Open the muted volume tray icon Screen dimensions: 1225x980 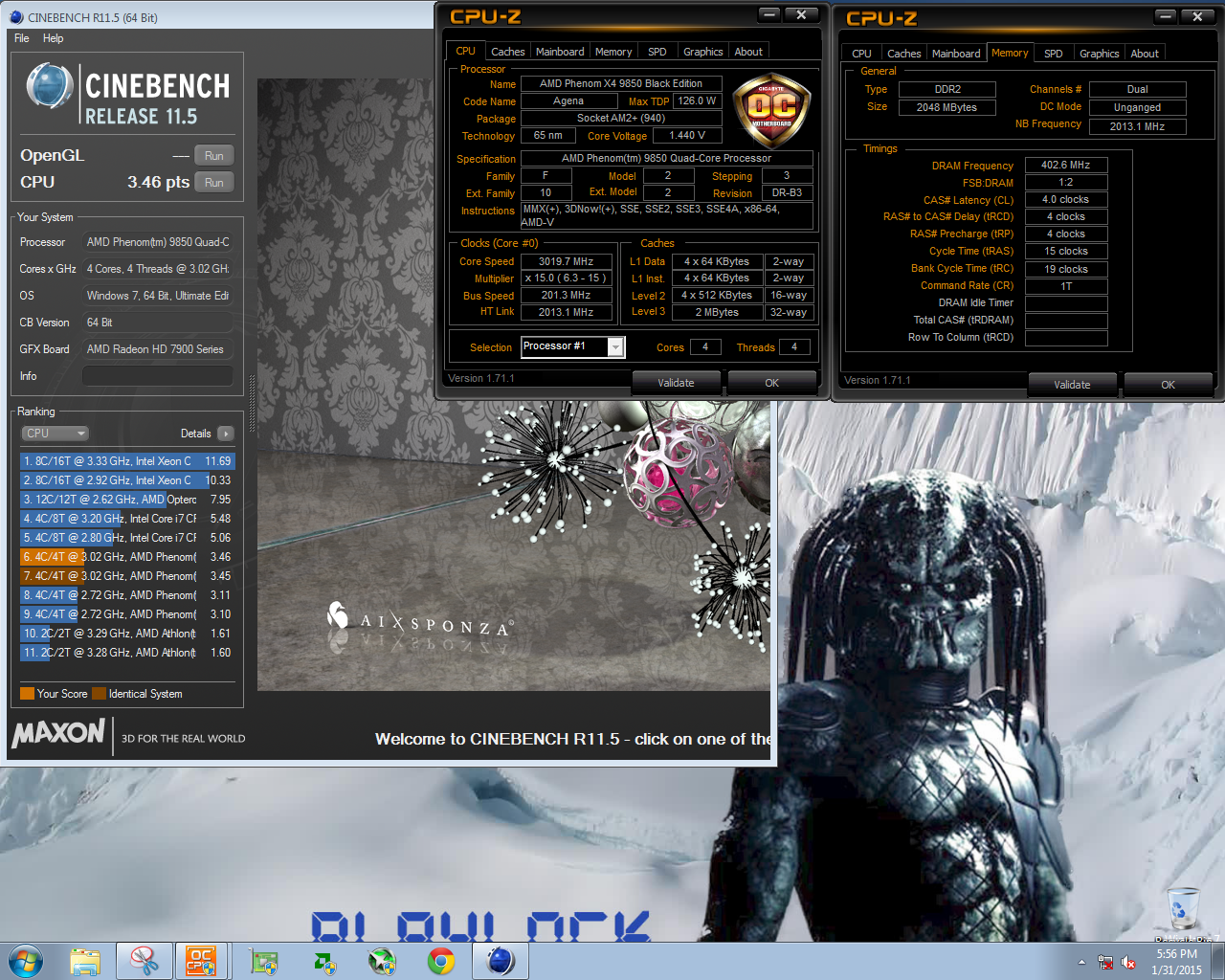pyautogui.click(x=1128, y=962)
